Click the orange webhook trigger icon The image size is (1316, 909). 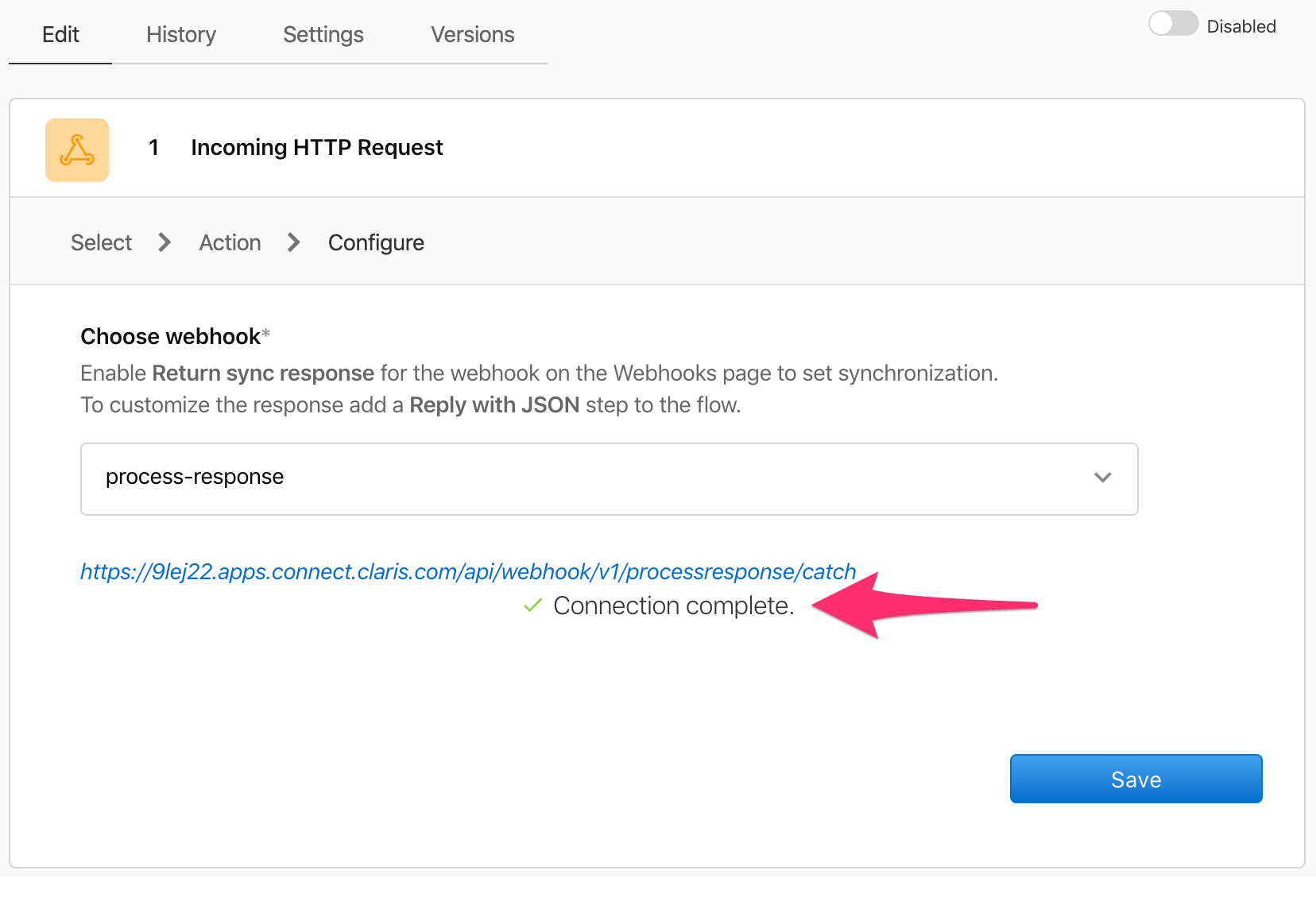click(77, 150)
